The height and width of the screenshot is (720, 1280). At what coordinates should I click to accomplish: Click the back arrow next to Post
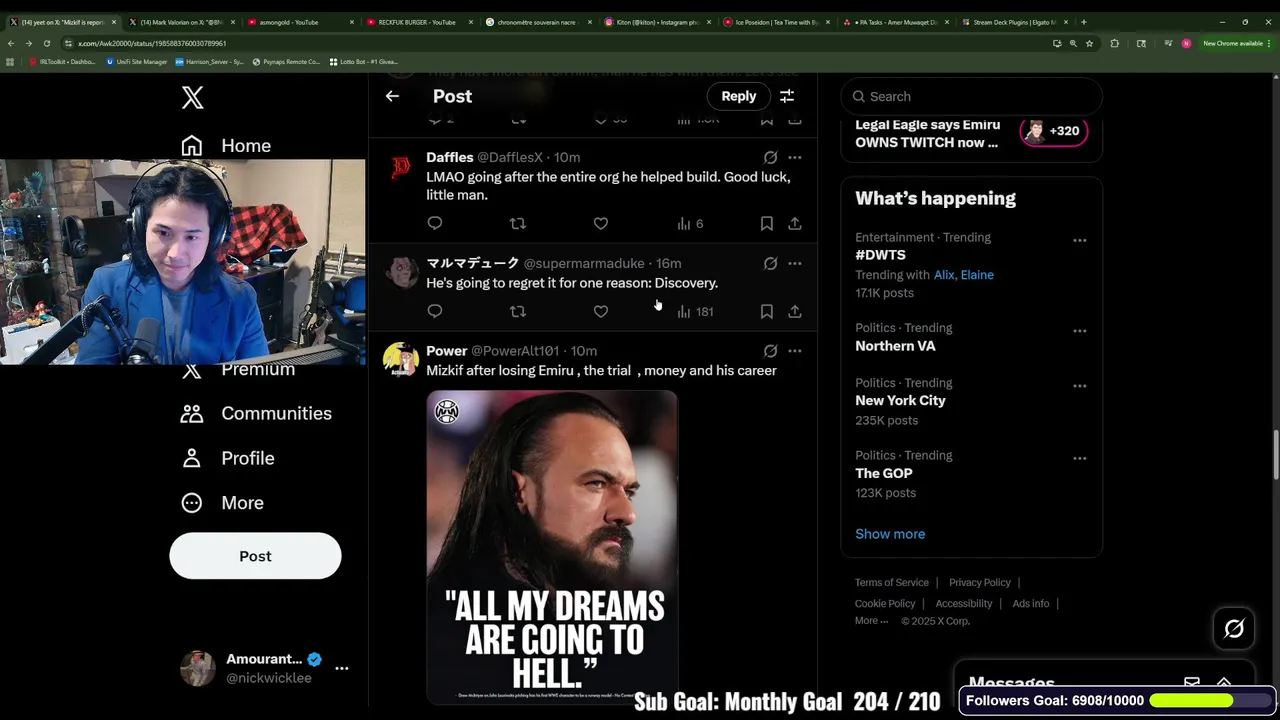tap(392, 96)
